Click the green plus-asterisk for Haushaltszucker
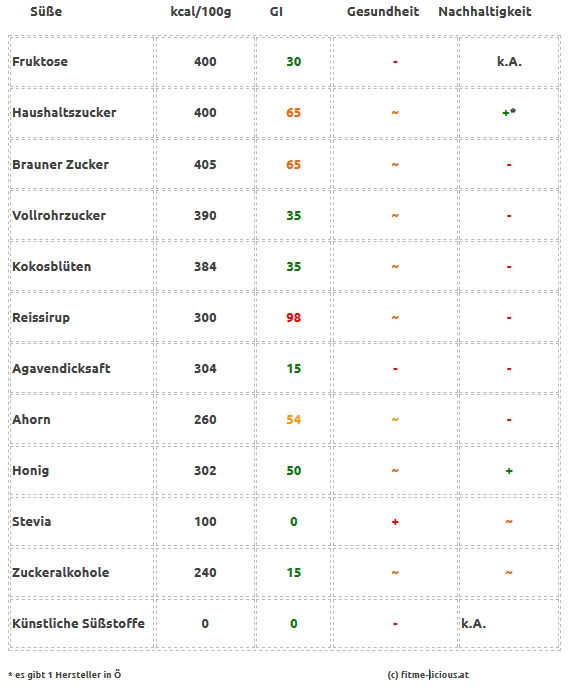Viewport: 568px width, 688px height. (509, 113)
